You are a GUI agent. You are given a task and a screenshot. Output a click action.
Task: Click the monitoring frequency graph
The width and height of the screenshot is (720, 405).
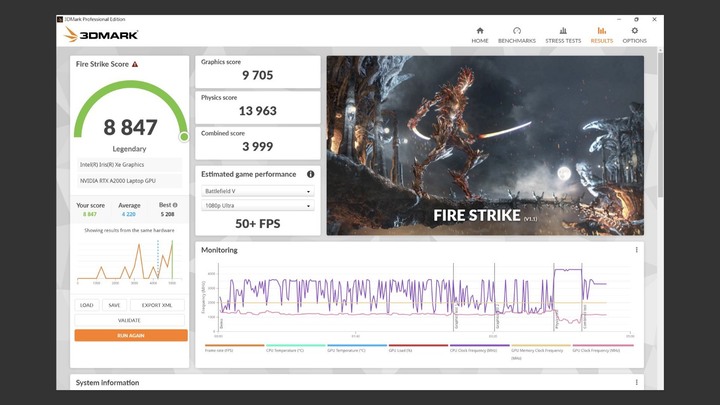(x=418, y=298)
